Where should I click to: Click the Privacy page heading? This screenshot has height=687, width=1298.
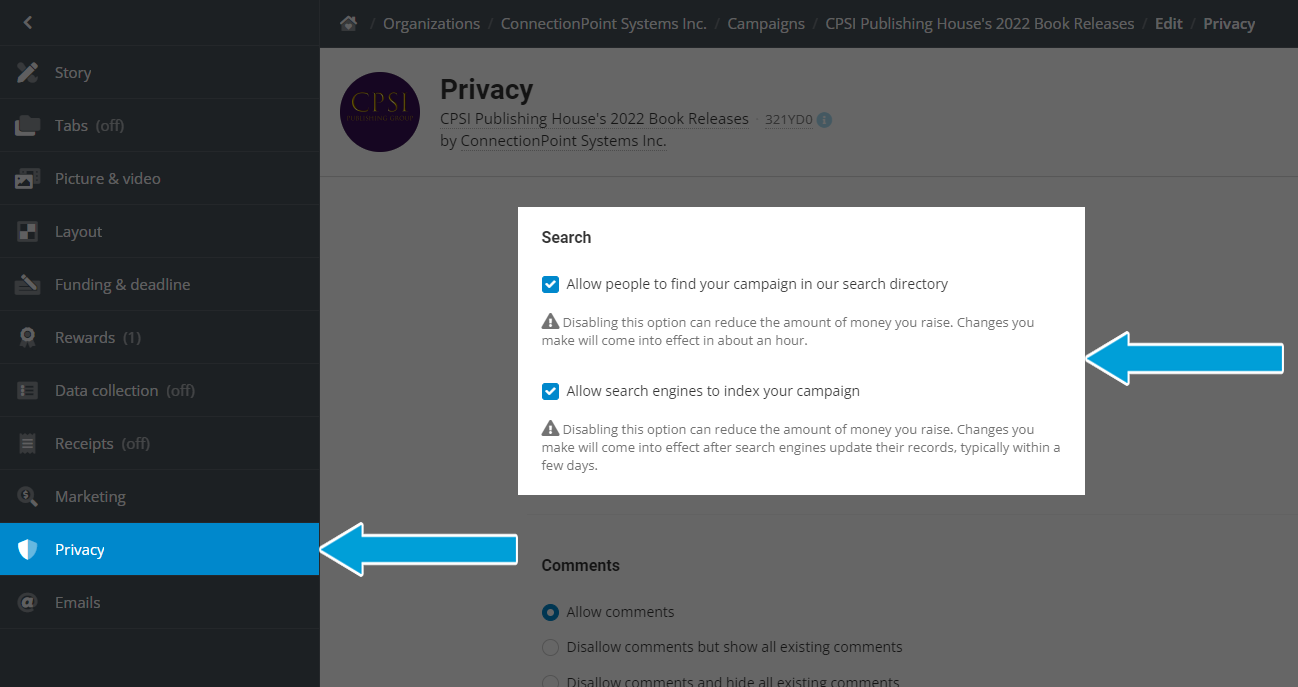486,89
